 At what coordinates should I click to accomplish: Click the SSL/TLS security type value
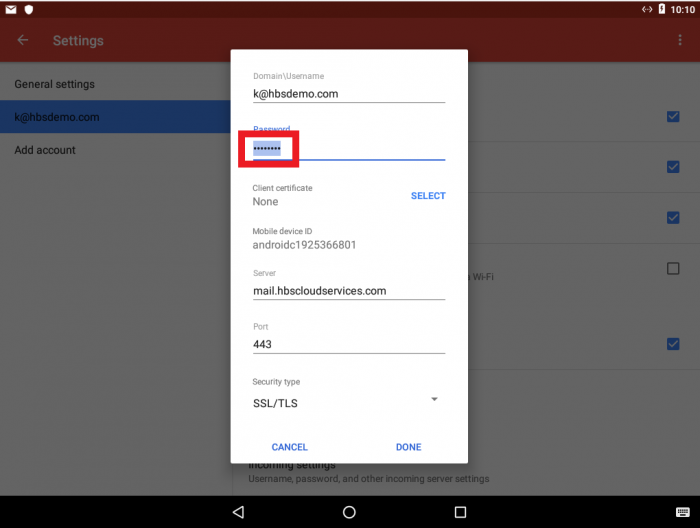[275, 403]
